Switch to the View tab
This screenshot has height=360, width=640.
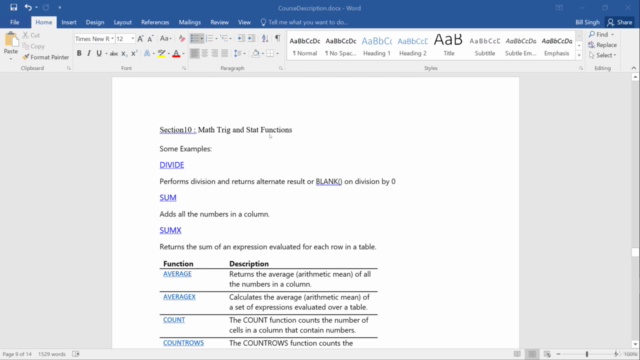pos(244,22)
